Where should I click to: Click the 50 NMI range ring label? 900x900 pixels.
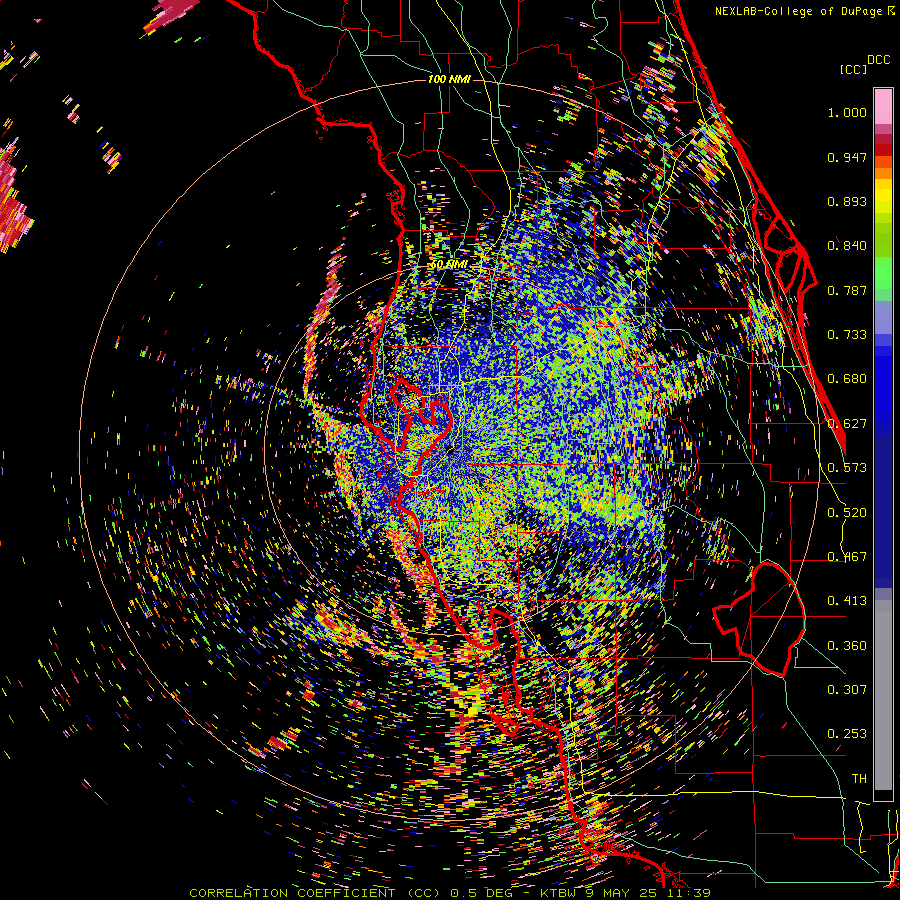click(x=449, y=265)
